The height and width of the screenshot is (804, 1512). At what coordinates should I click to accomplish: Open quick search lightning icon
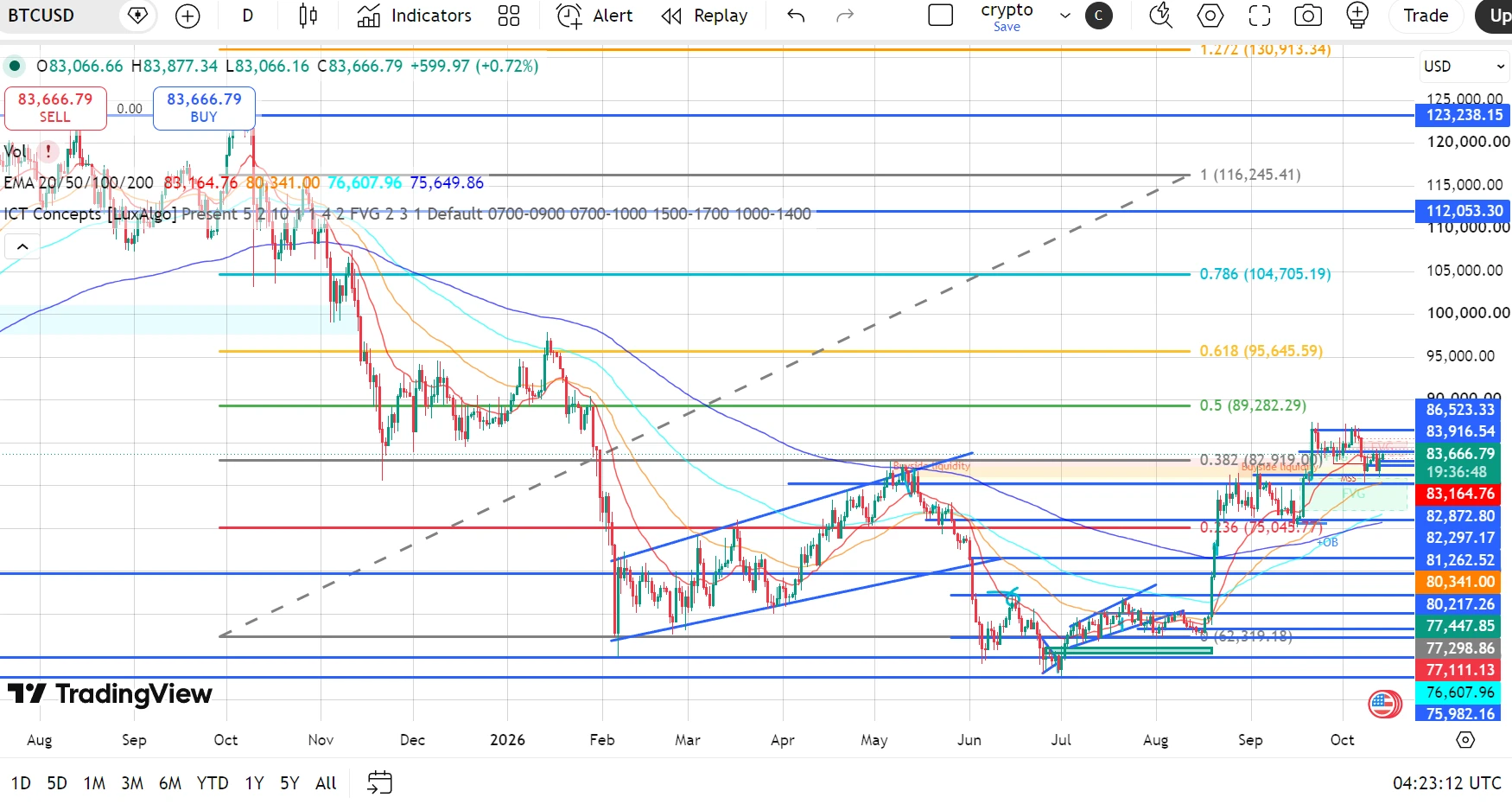tap(1160, 16)
